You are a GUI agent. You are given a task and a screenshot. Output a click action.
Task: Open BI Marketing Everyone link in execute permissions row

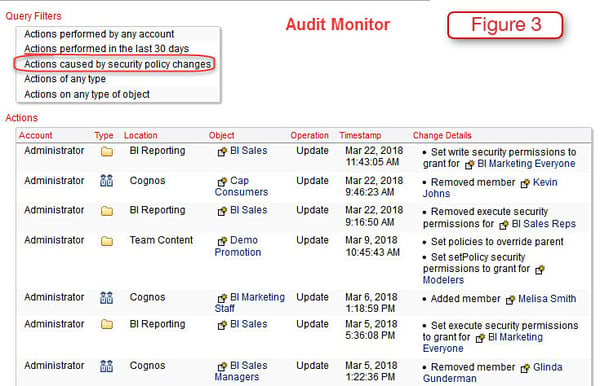[x=483, y=343]
